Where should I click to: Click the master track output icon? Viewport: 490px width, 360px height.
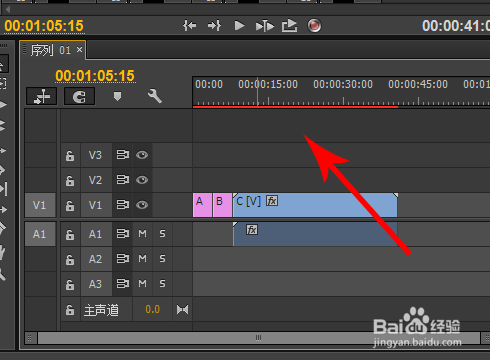click(182, 310)
